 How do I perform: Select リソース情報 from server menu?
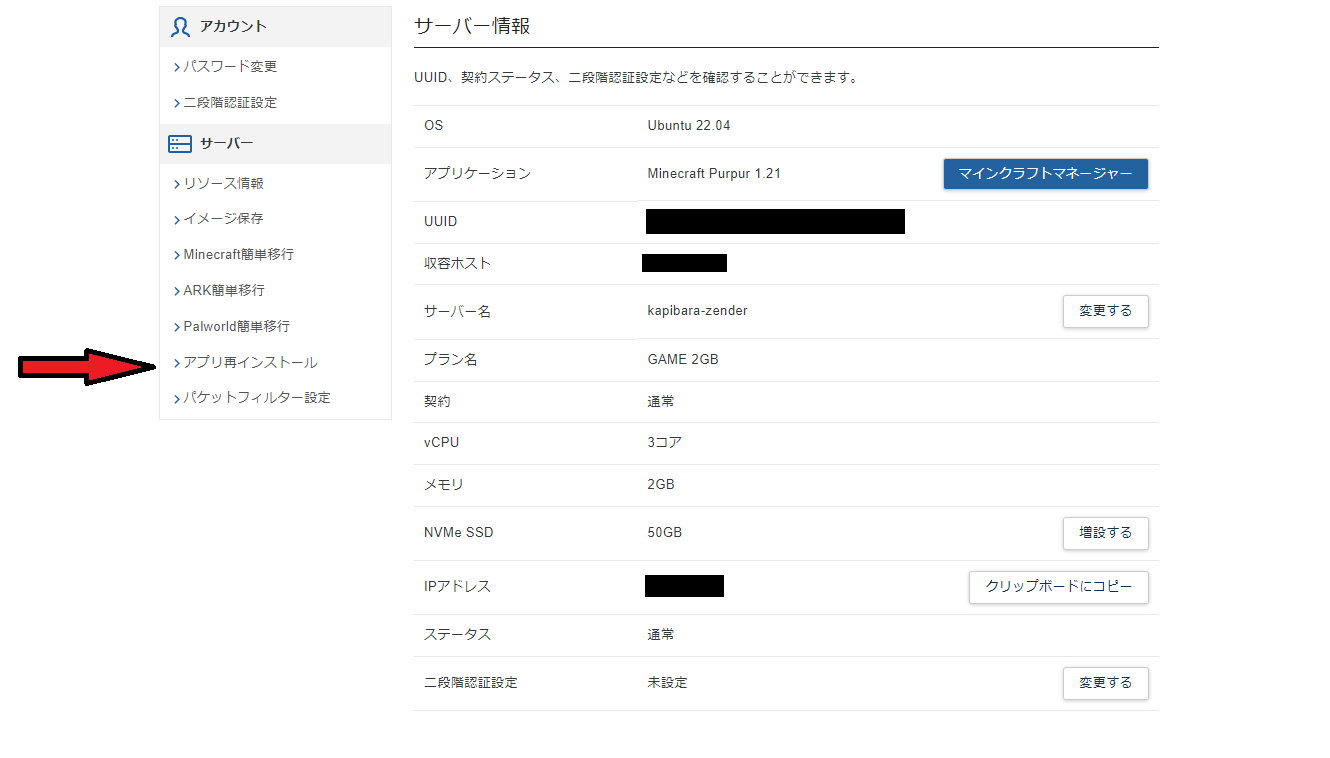pos(223,184)
